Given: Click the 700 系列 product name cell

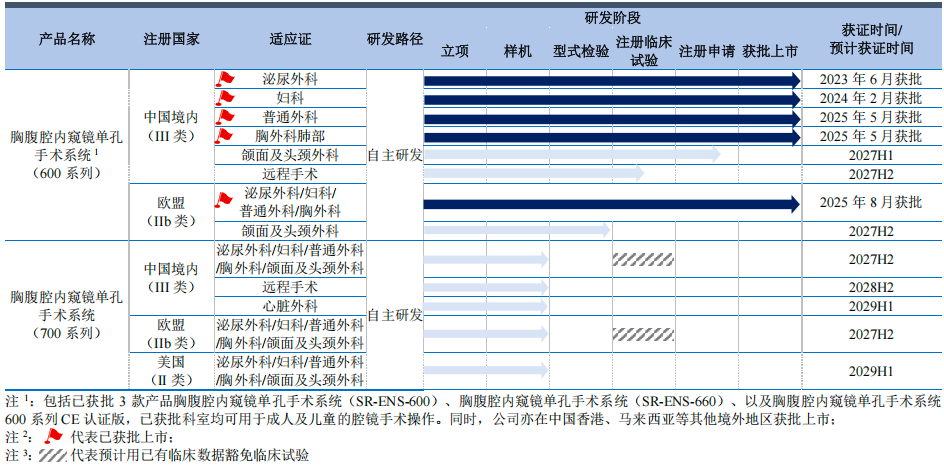Looking at the screenshot, I should [67, 315].
